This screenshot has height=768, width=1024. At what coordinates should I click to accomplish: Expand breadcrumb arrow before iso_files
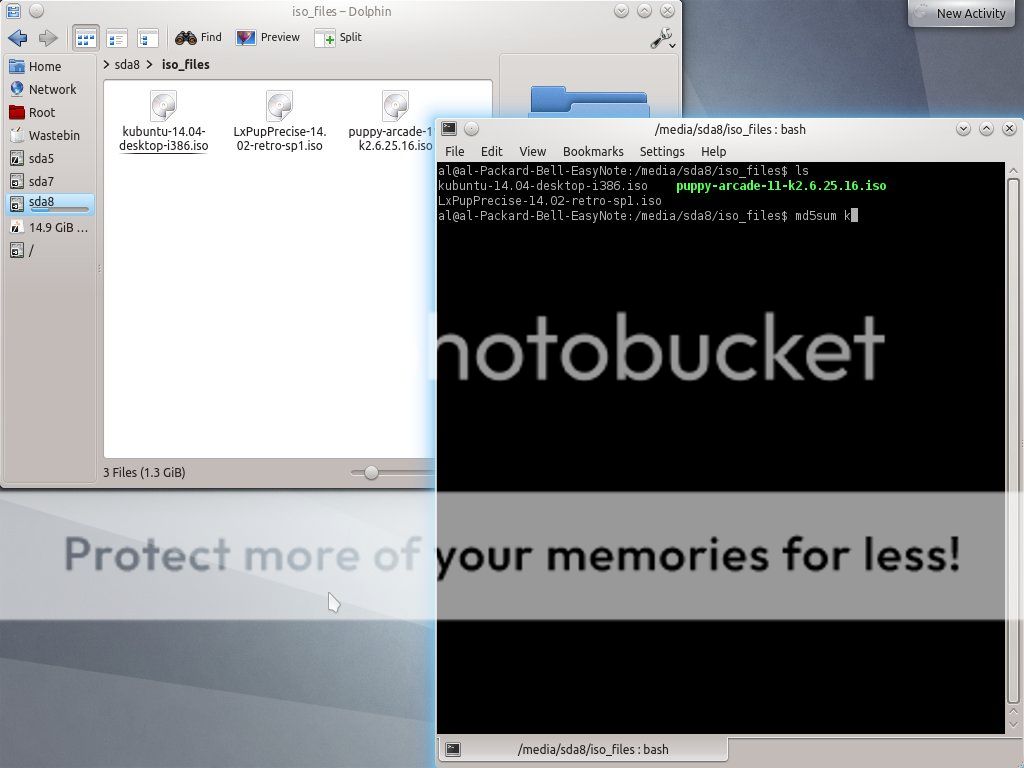click(150, 65)
